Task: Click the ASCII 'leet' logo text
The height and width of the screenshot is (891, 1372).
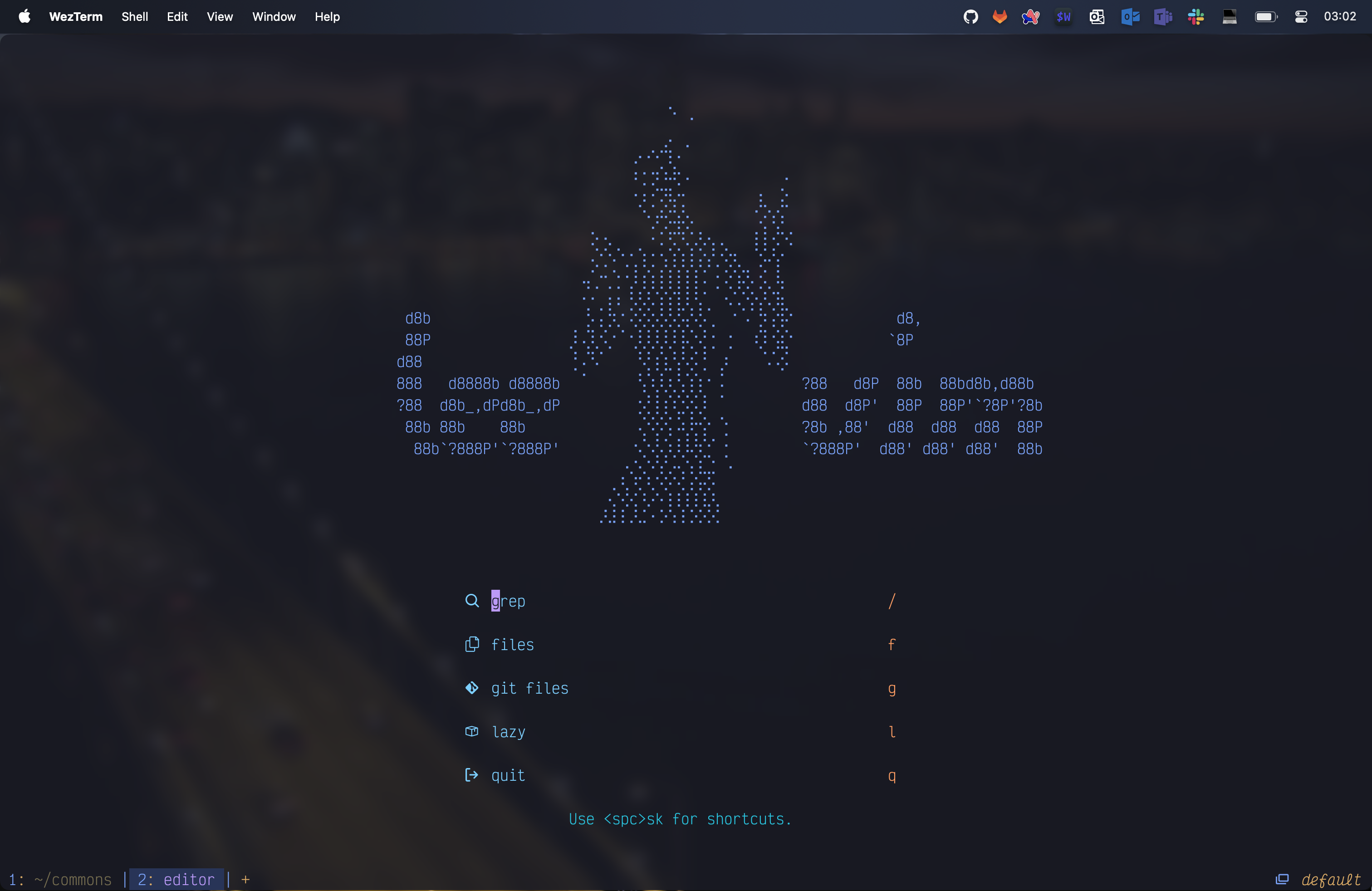Action: 478,383
